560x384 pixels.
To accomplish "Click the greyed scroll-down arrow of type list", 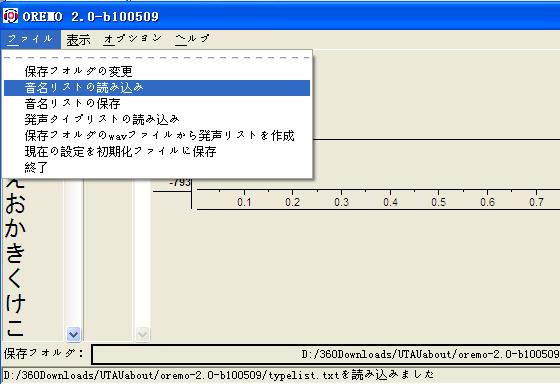I will (142, 334).
